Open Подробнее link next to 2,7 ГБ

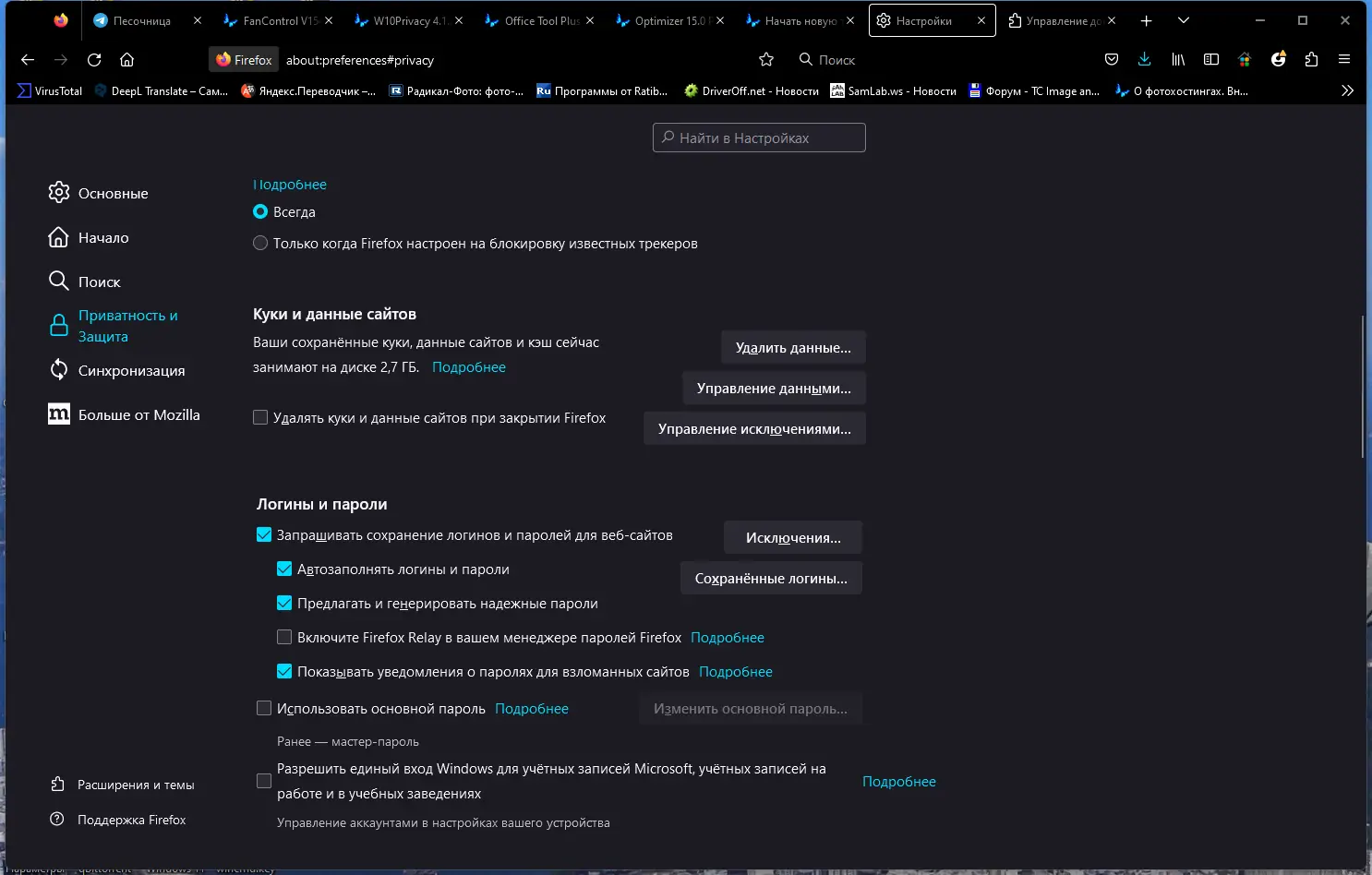(x=469, y=367)
